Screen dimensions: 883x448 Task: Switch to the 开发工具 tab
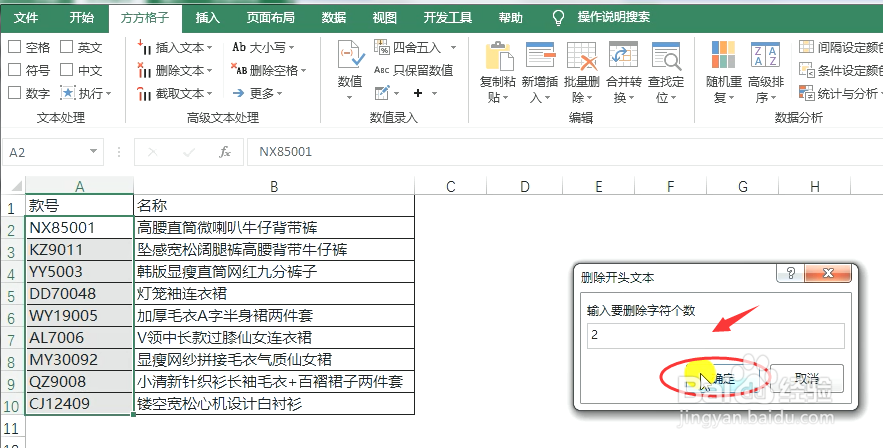pos(448,17)
